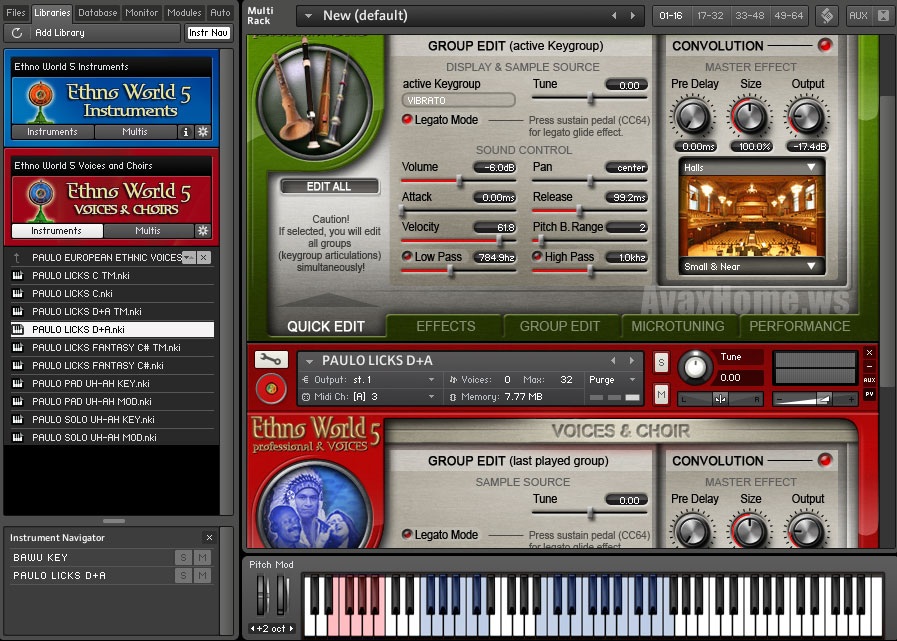Viewport: 897px width, 641px height.
Task: Open the multi rack preset dropdown arrow
Action: tap(308, 16)
